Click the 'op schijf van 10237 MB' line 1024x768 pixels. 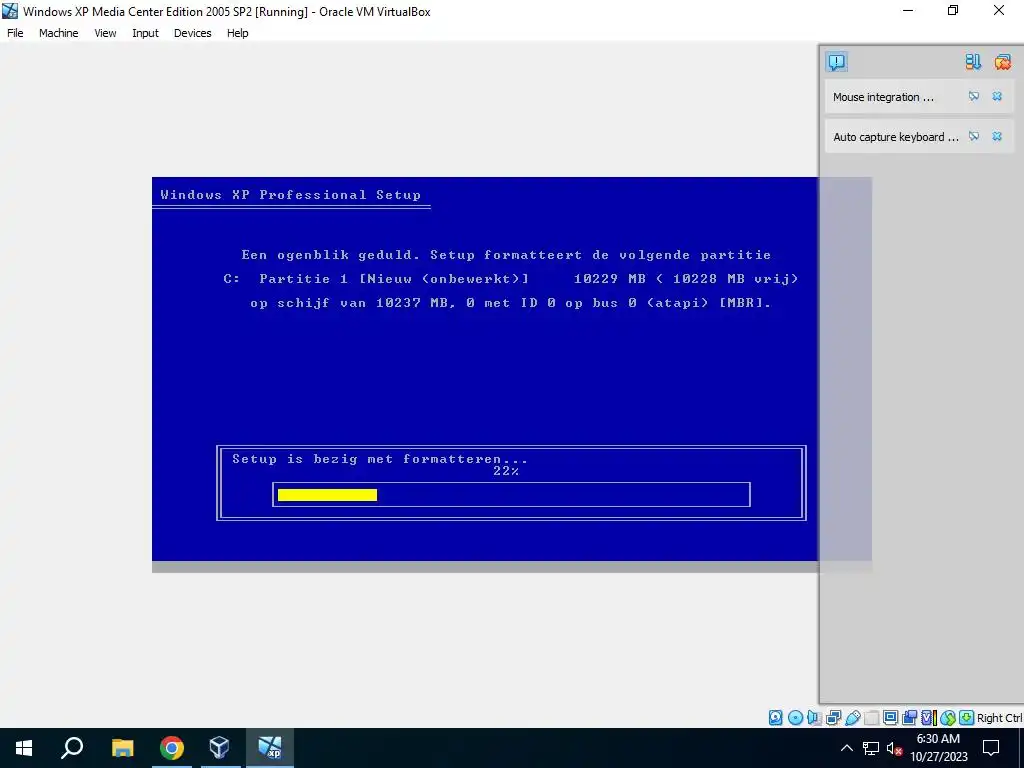(511, 303)
